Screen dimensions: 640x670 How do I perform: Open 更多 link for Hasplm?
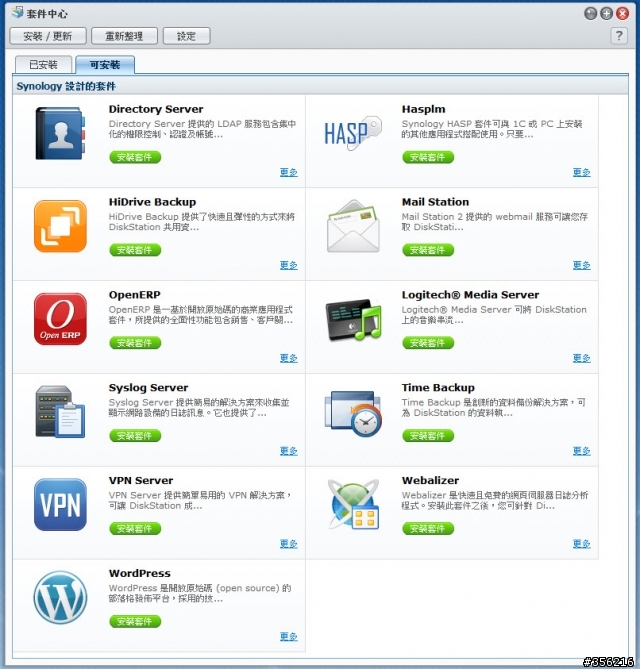pyautogui.click(x=582, y=172)
